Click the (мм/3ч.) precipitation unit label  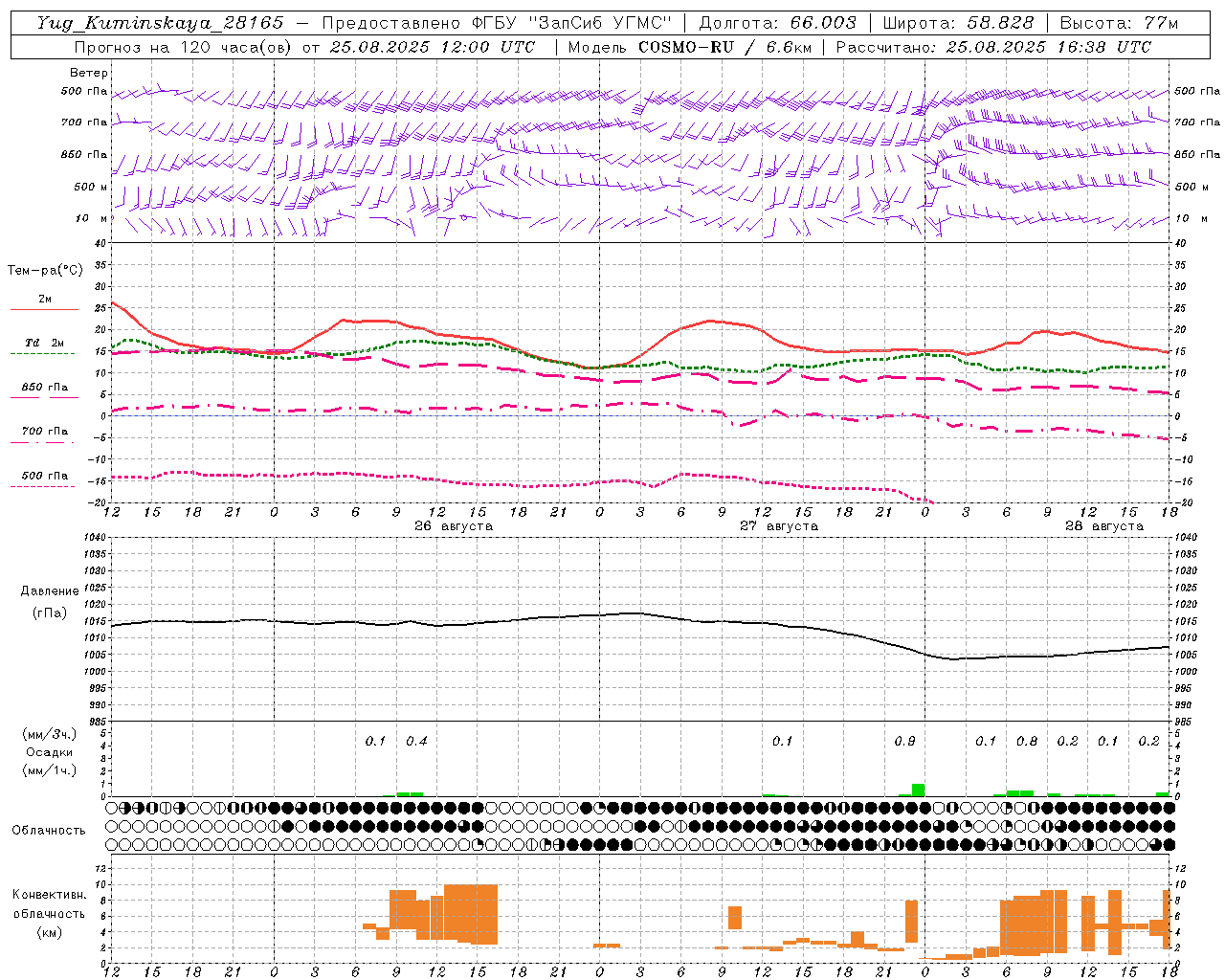point(49,734)
